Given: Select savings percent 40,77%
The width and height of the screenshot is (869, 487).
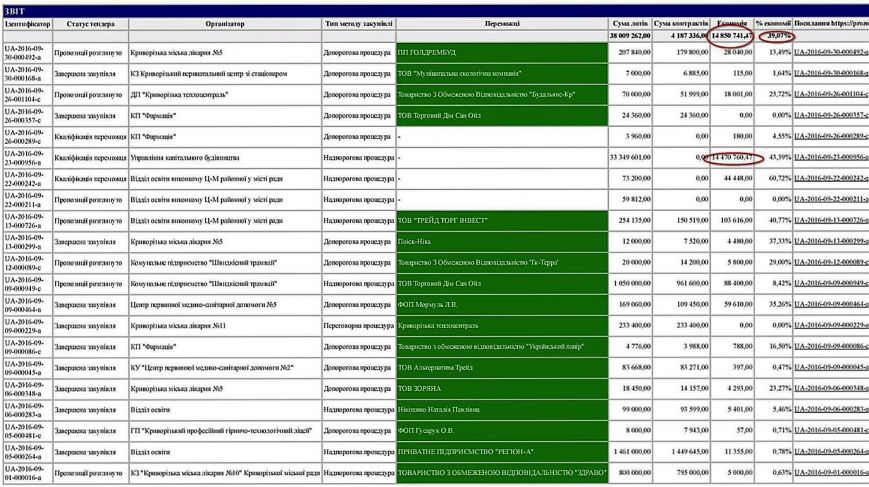Looking at the screenshot, I should (780, 221).
